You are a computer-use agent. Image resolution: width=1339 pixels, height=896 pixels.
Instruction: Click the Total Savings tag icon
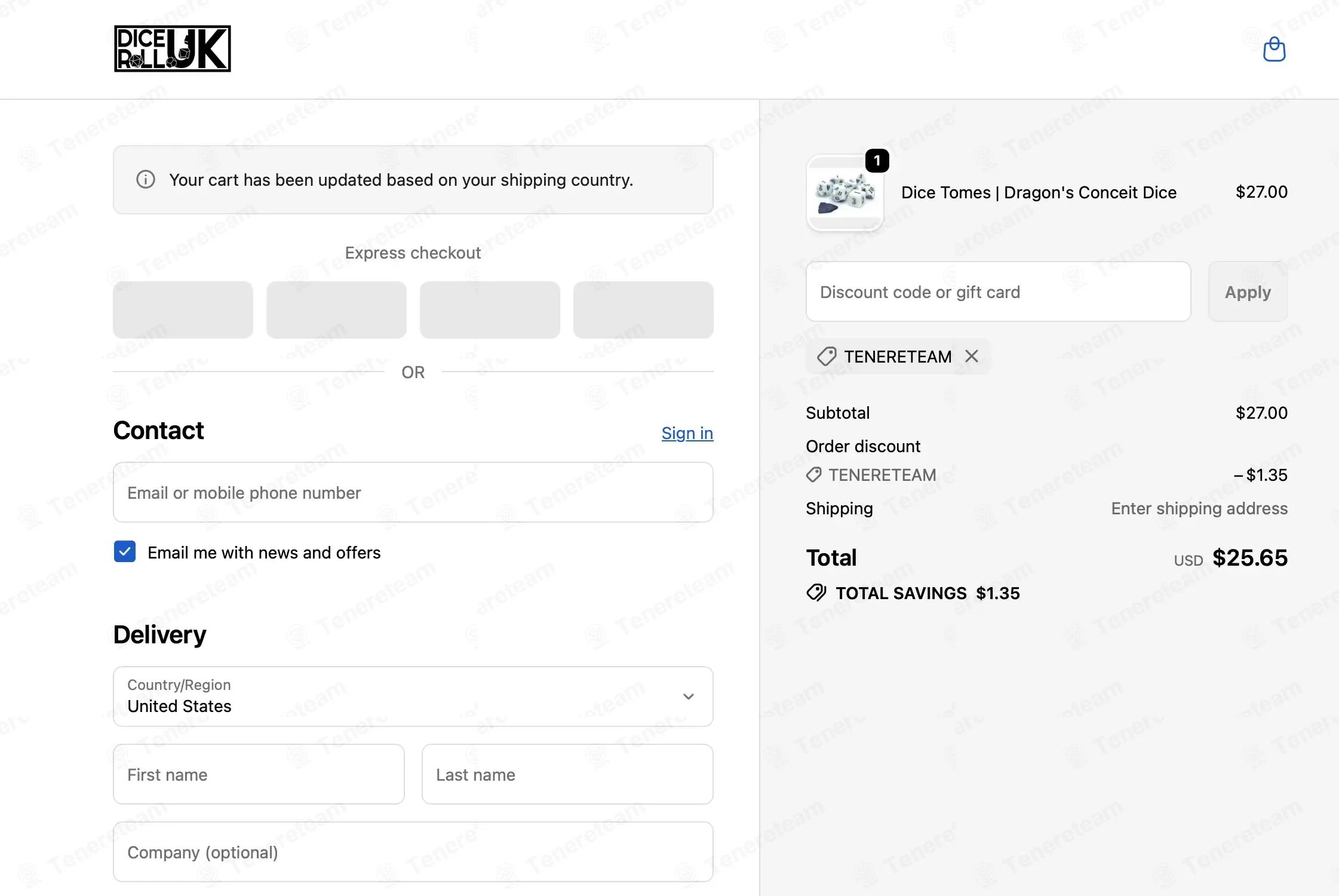[x=816, y=593]
